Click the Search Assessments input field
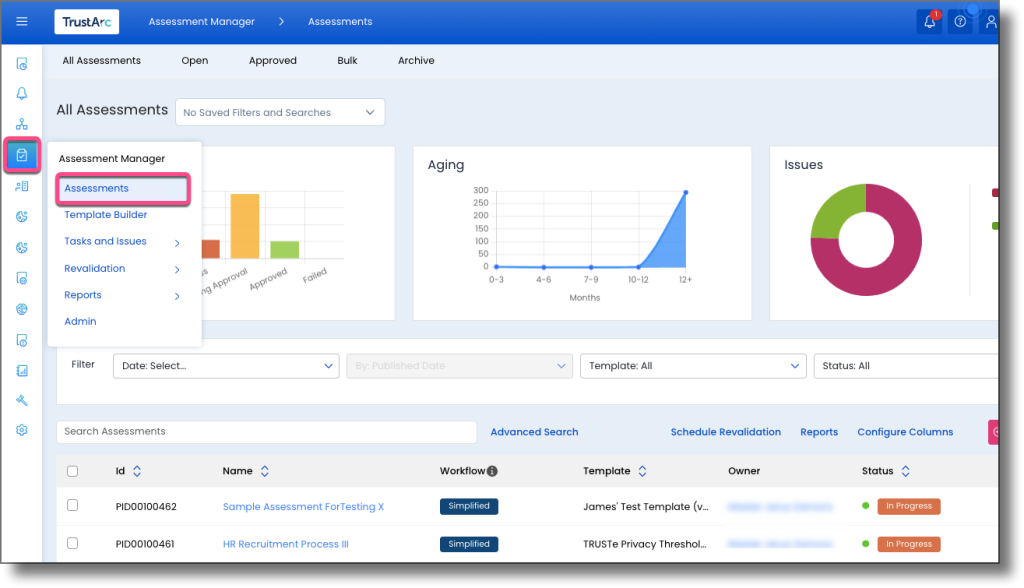1024x588 pixels. click(266, 432)
